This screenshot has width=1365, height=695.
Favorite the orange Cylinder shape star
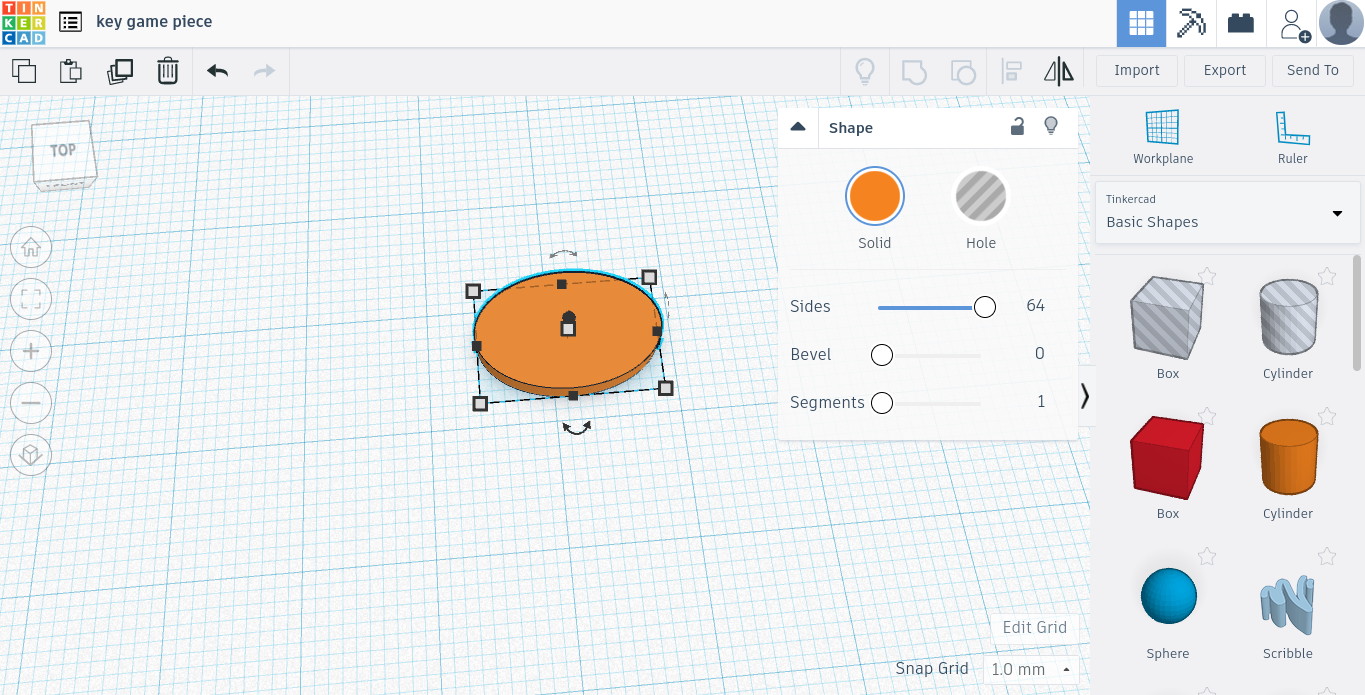tap(1327, 415)
